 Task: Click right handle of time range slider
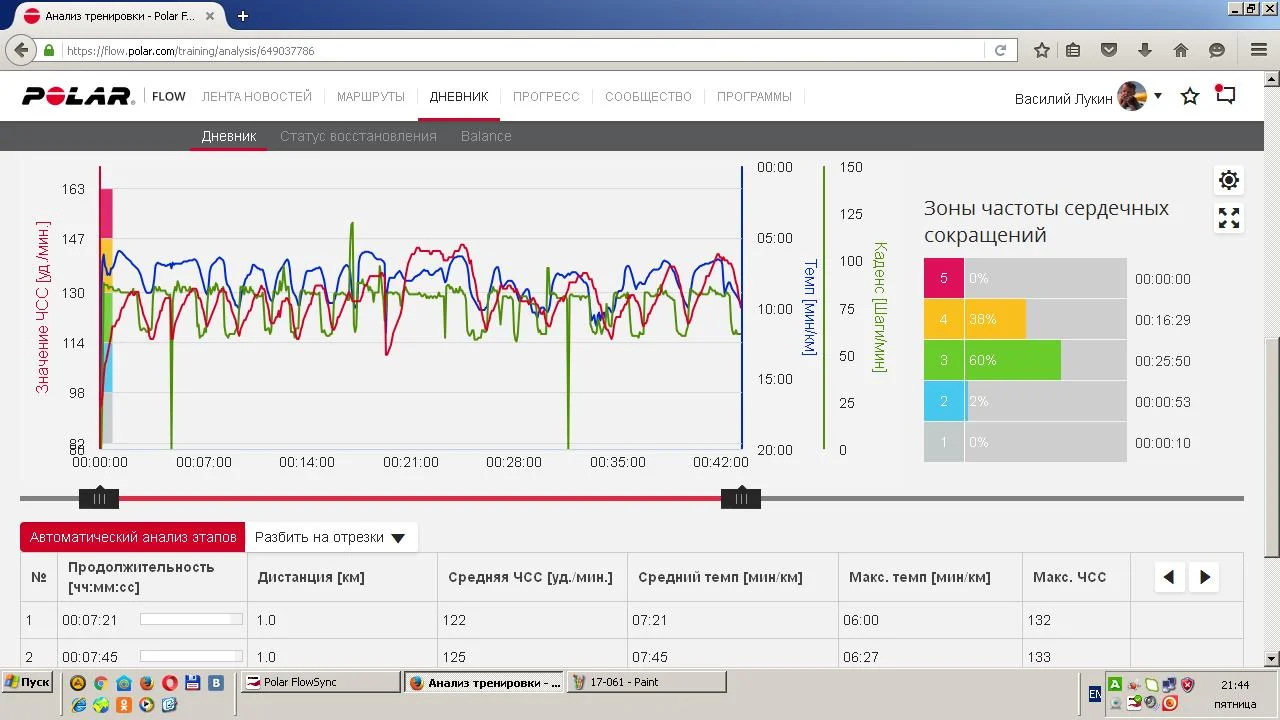(x=741, y=498)
